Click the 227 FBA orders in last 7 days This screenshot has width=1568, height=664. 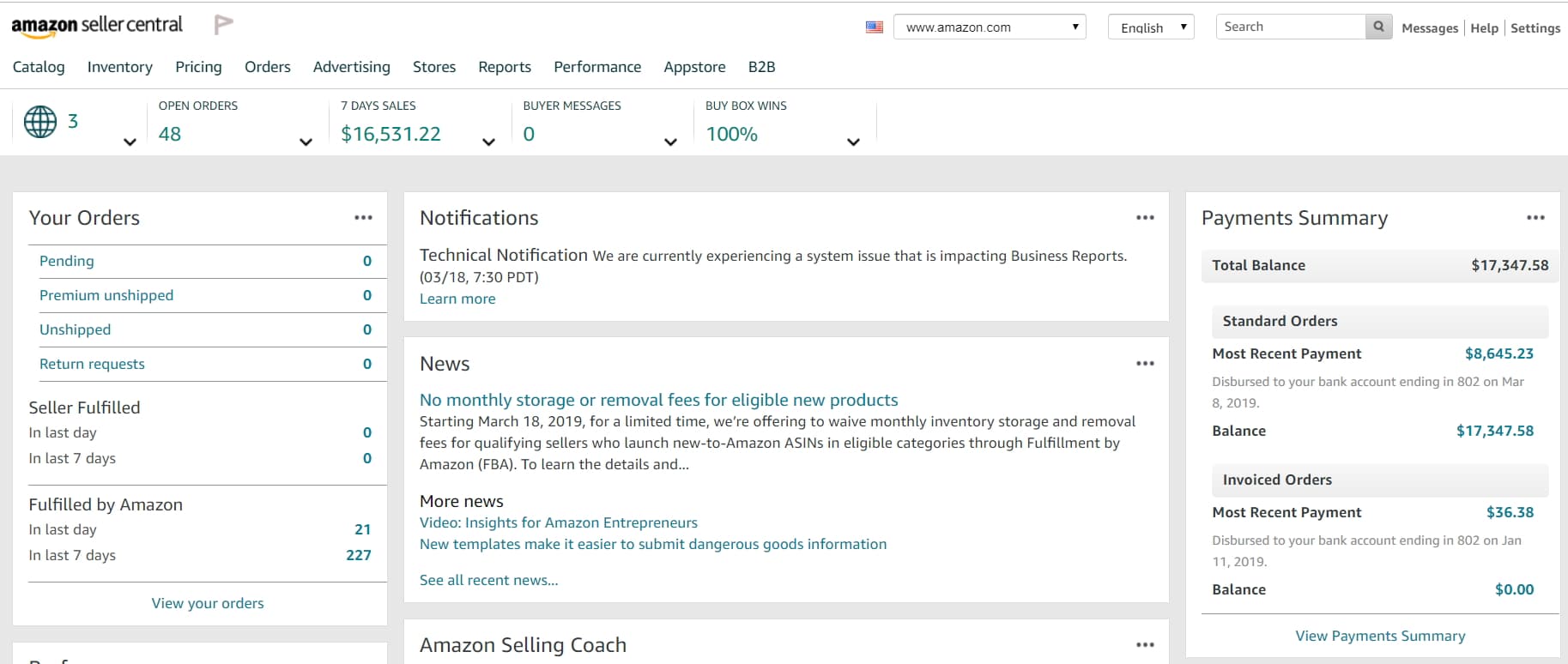359,555
